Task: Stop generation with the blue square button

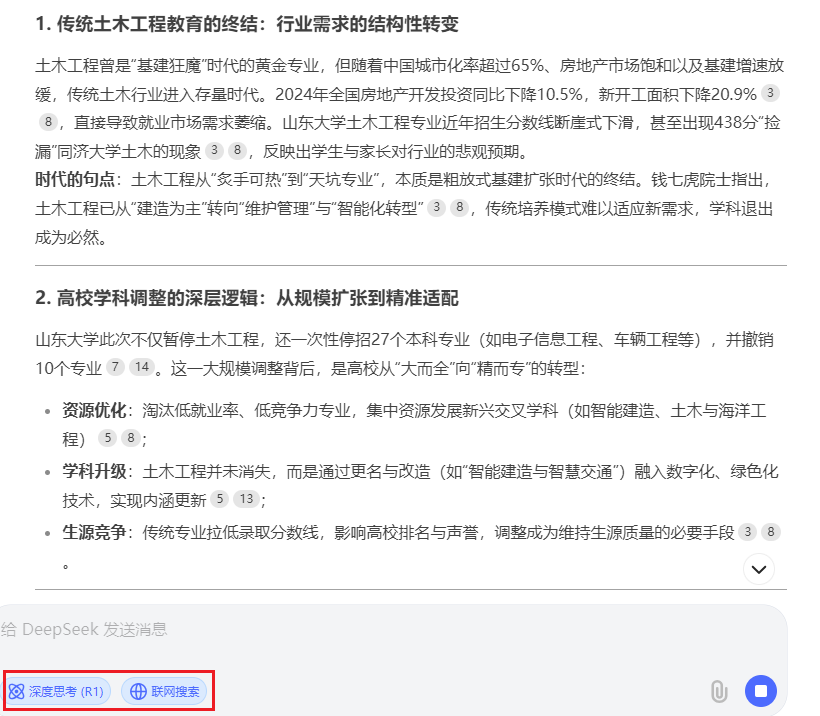Action: [761, 691]
